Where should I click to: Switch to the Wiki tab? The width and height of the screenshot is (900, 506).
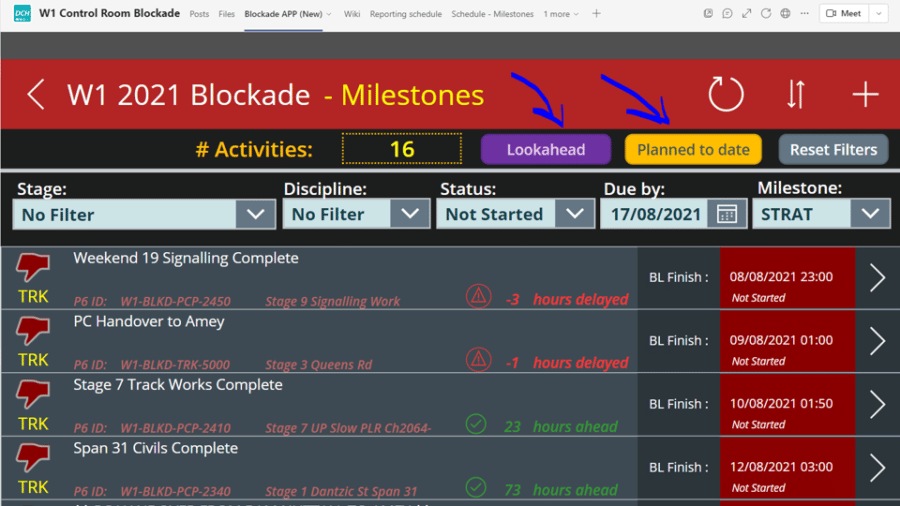352,14
